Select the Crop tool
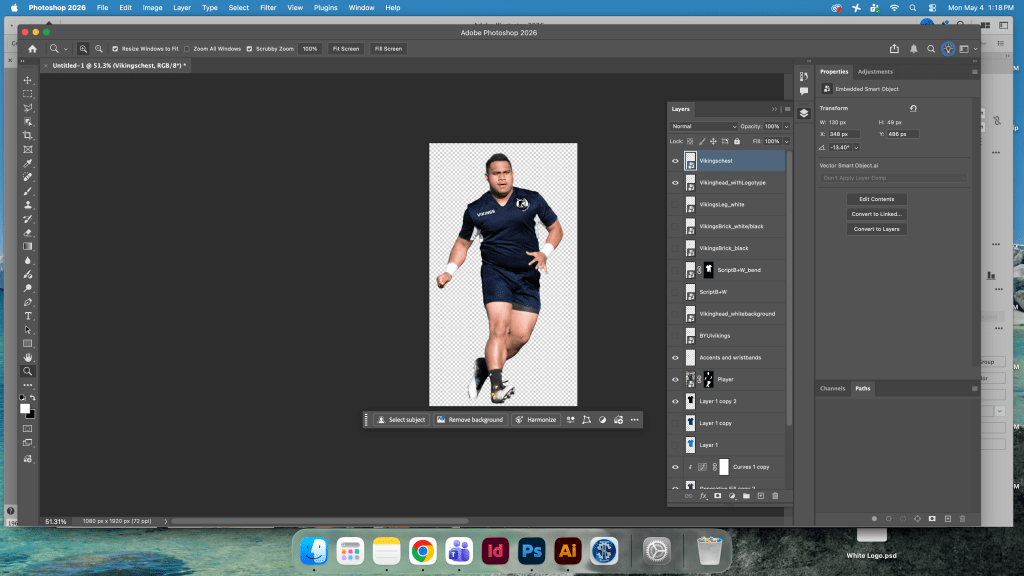 (27, 135)
